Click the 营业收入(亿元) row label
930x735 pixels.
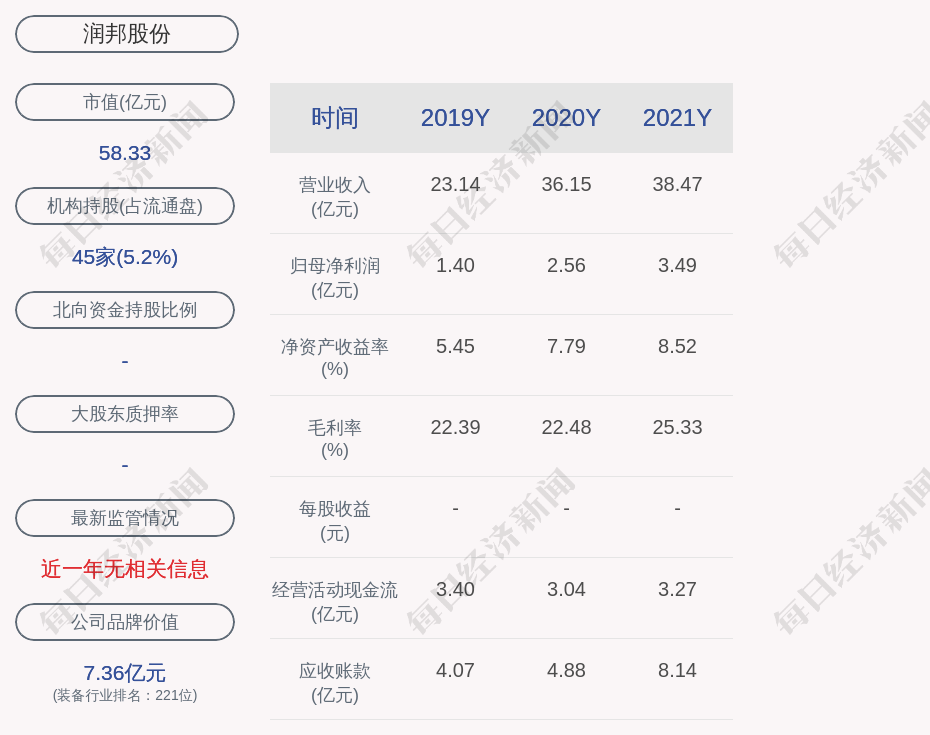click(335, 197)
